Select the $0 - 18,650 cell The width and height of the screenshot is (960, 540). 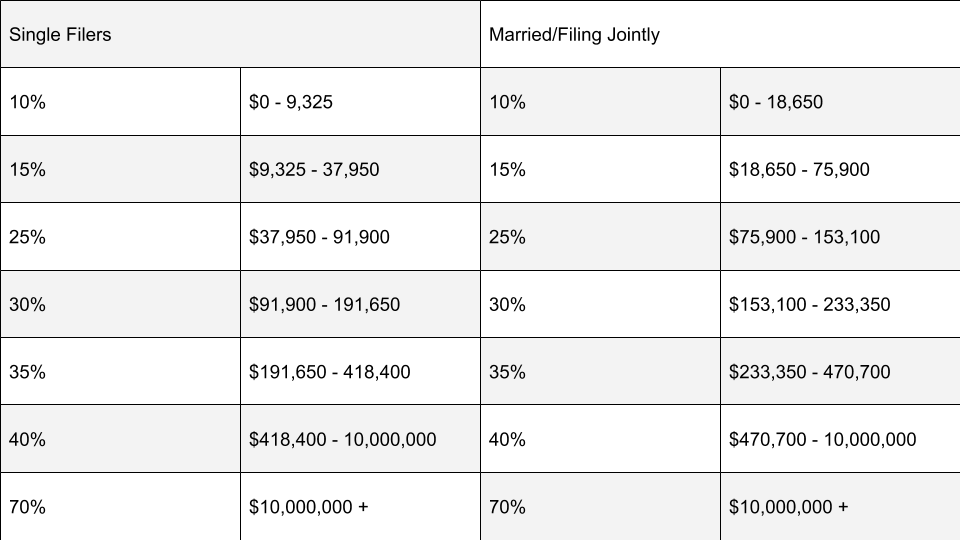(x=840, y=102)
